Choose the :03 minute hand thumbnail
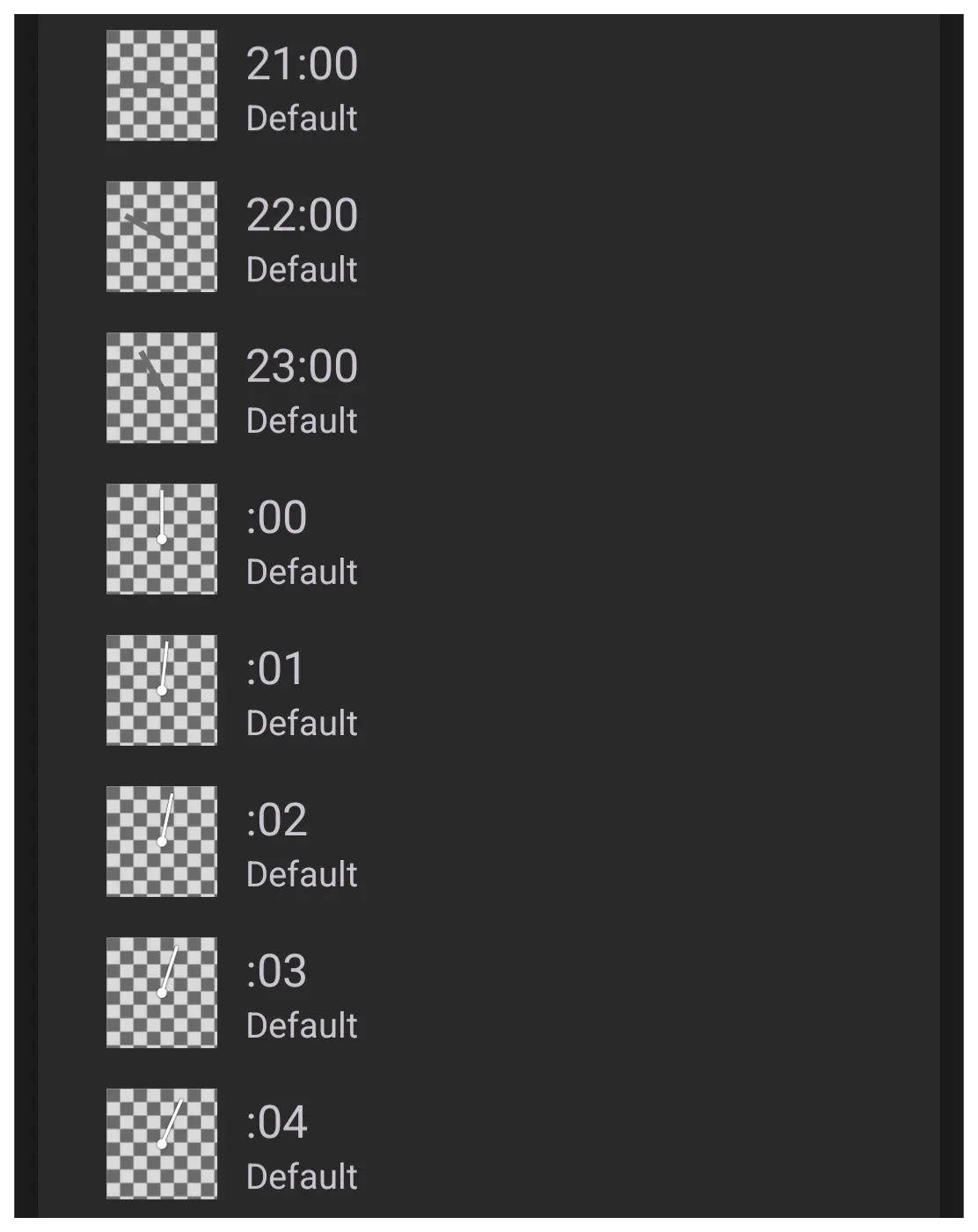The image size is (978, 1232). point(162,993)
